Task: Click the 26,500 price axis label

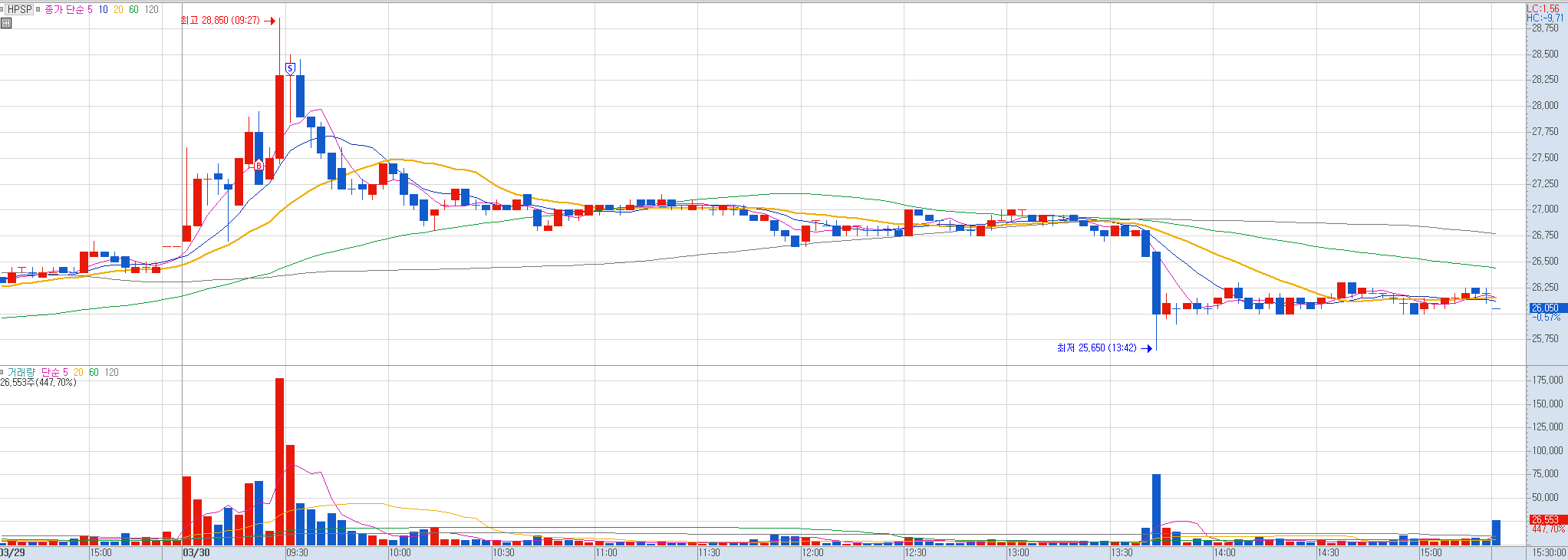Action: 1545,261
